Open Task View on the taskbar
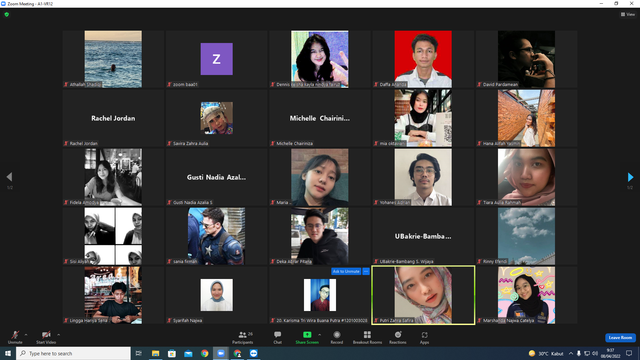 [139, 353]
